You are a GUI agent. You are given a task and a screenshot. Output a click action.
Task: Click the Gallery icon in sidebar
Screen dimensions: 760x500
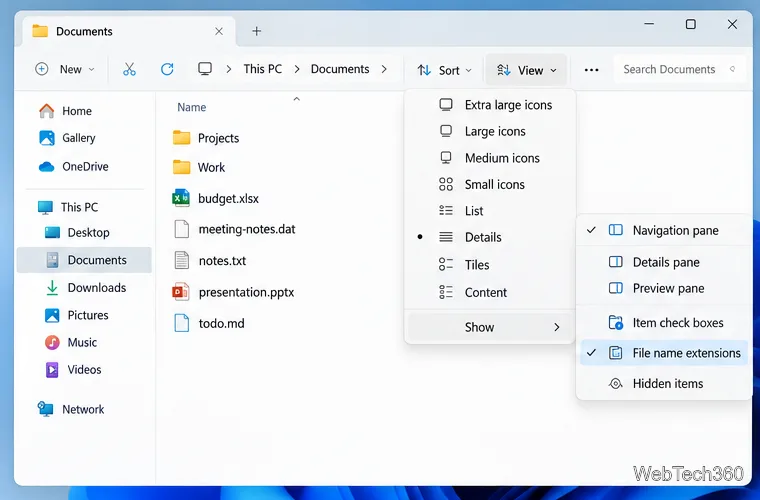[x=47, y=138]
